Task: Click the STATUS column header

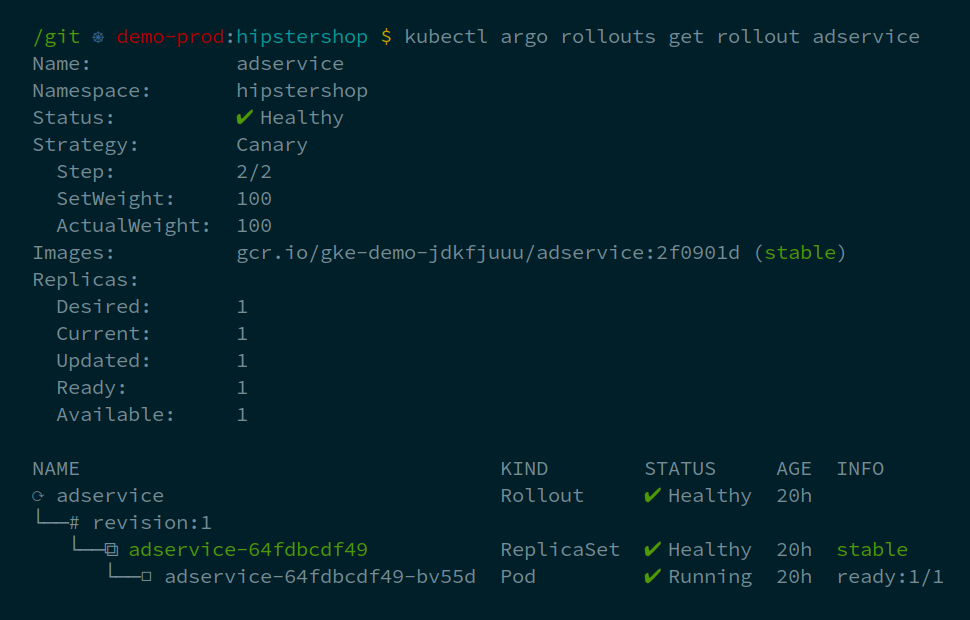Action: [x=680, y=468]
